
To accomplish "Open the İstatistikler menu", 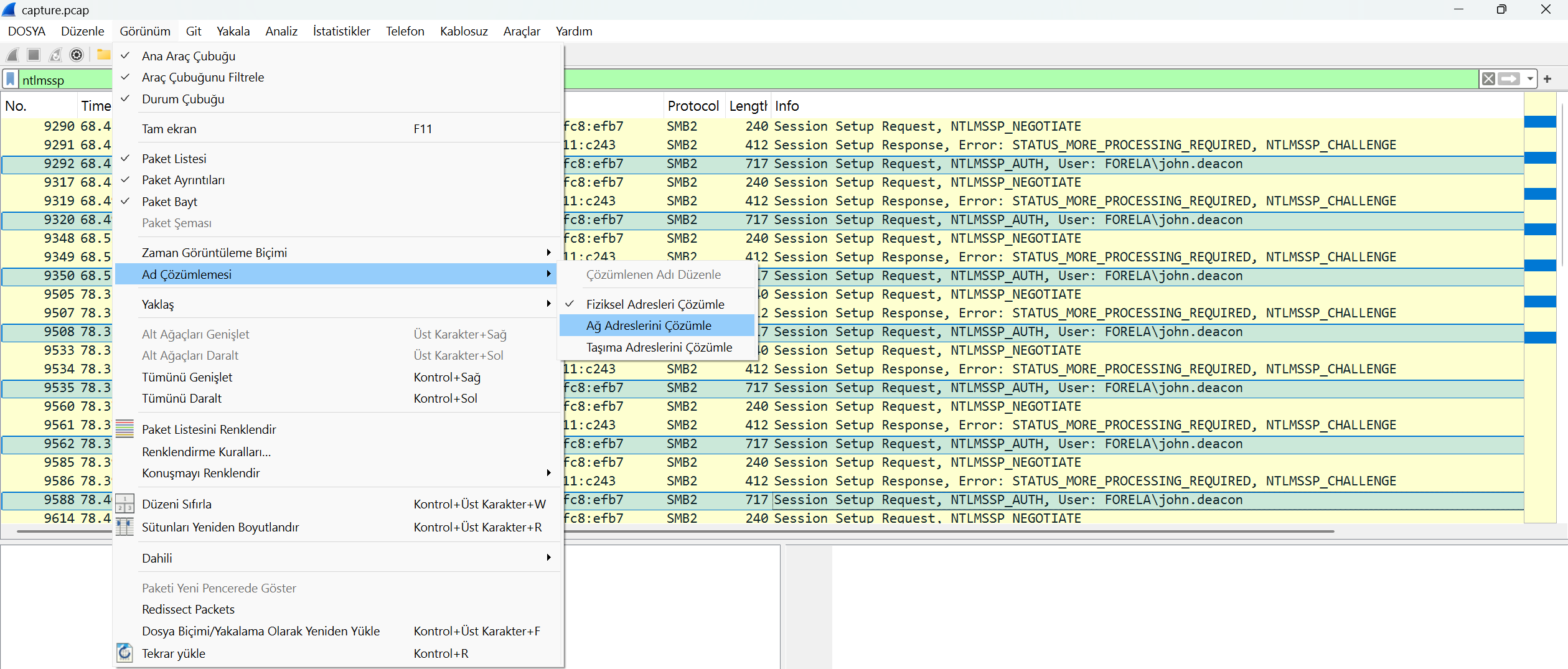I will tap(341, 31).
